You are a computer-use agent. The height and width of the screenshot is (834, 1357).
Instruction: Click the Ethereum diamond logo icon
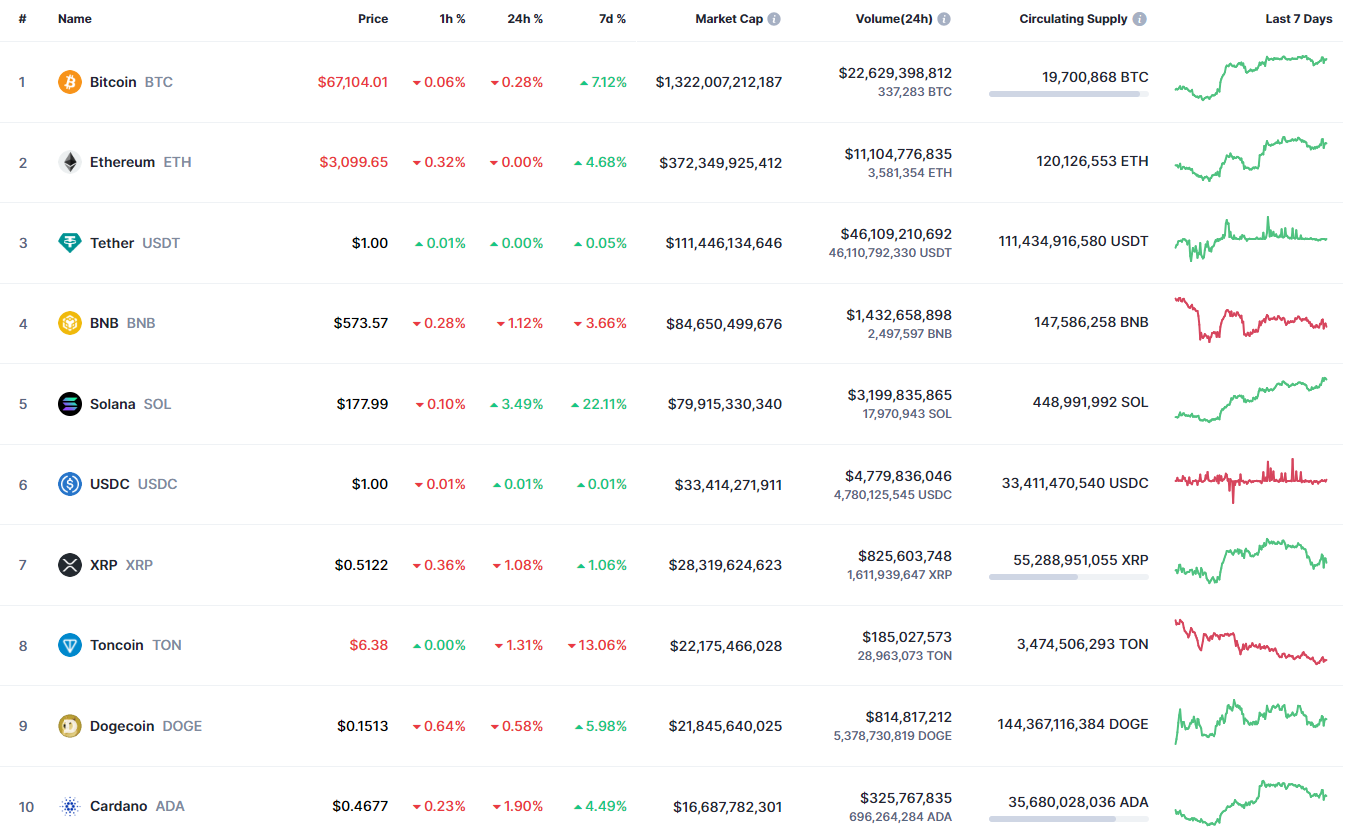[x=70, y=162]
